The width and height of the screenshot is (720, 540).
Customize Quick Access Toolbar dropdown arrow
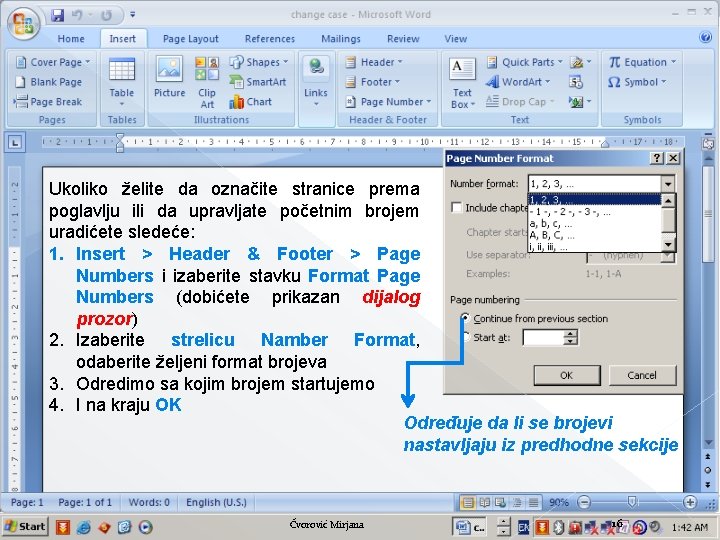(133, 15)
